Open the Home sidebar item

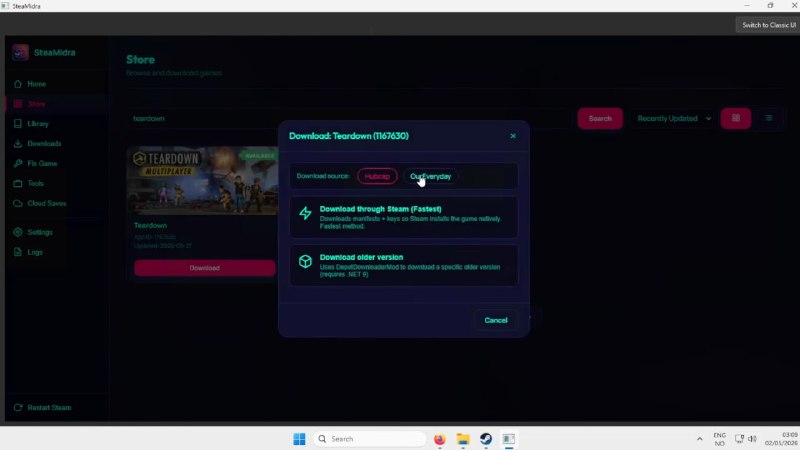[56, 84]
